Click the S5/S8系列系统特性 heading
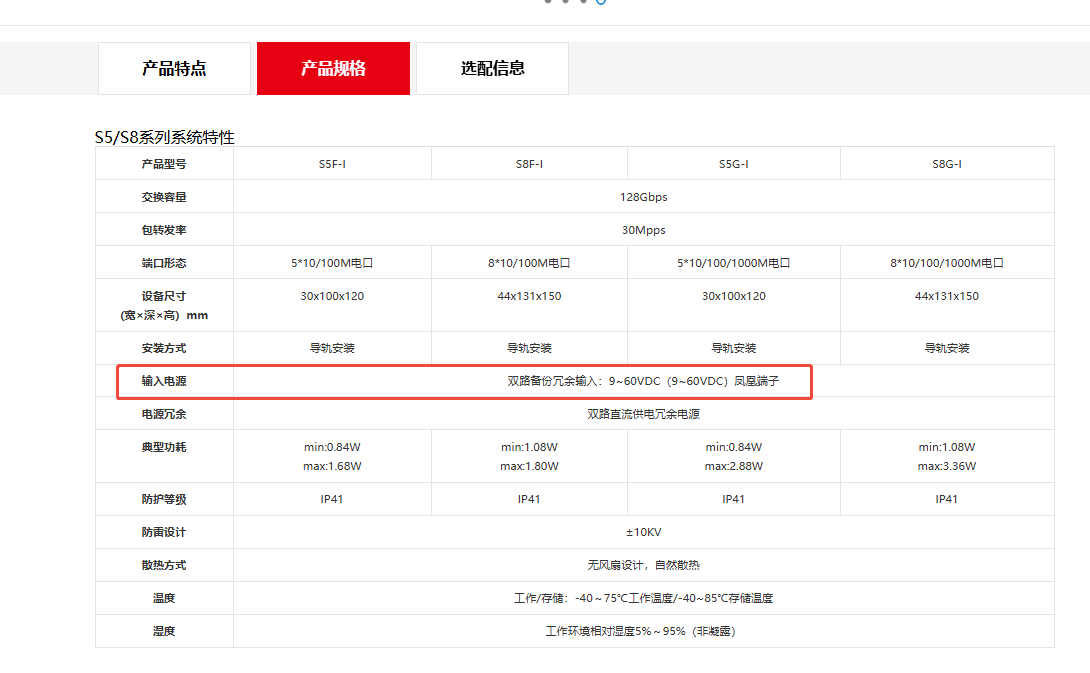 (x=165, y=137)
